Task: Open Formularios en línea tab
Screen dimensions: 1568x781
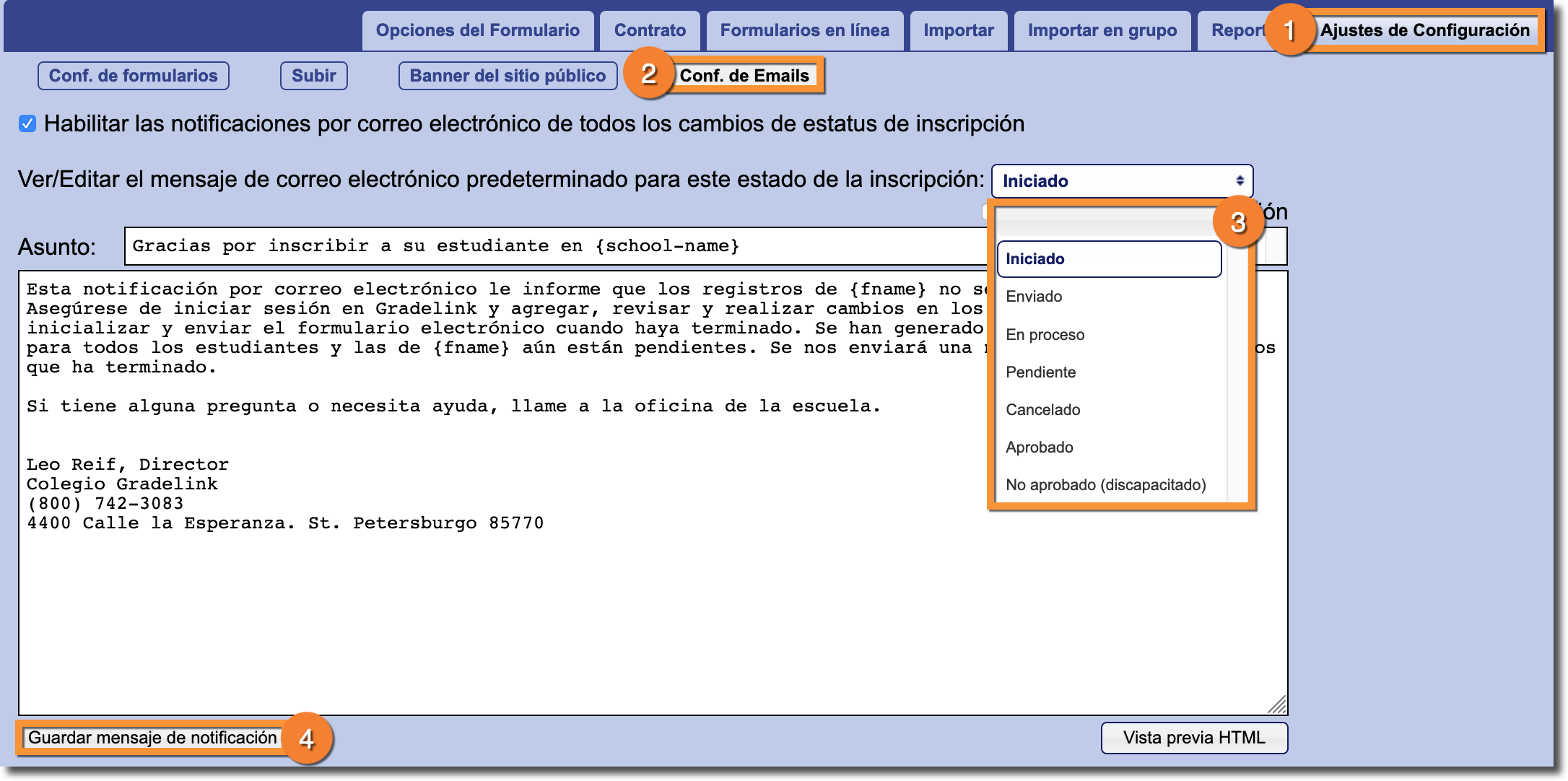Action: click(x=804, y=30)
